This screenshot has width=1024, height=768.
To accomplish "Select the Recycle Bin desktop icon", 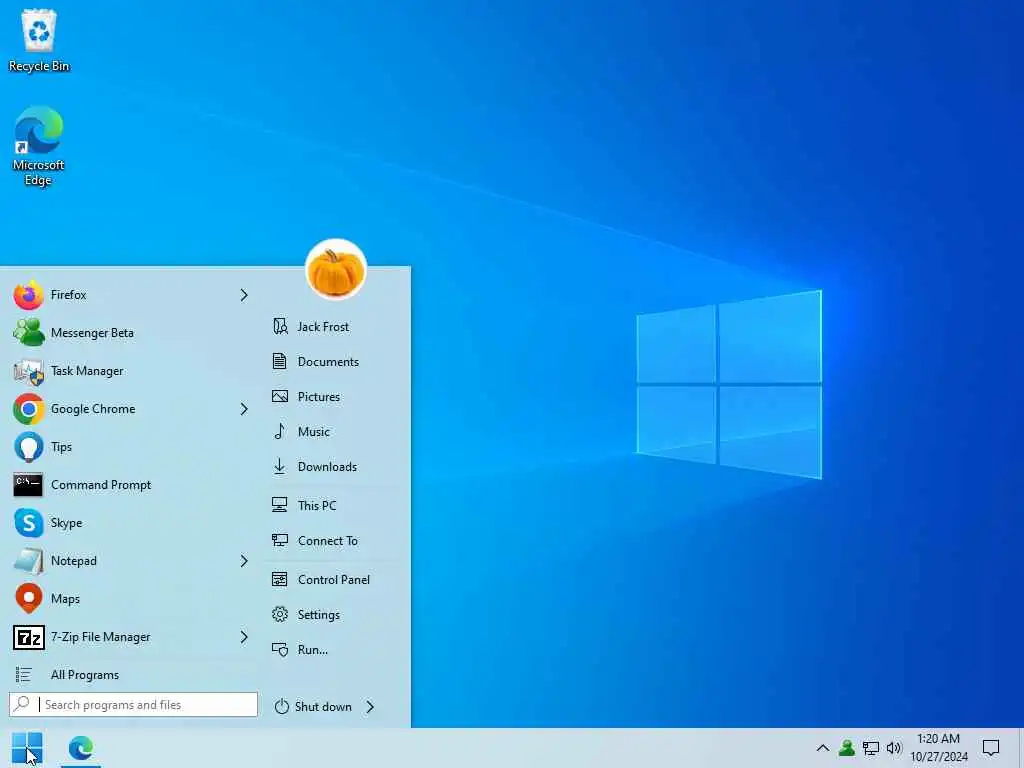I will [x=39, y=40].
